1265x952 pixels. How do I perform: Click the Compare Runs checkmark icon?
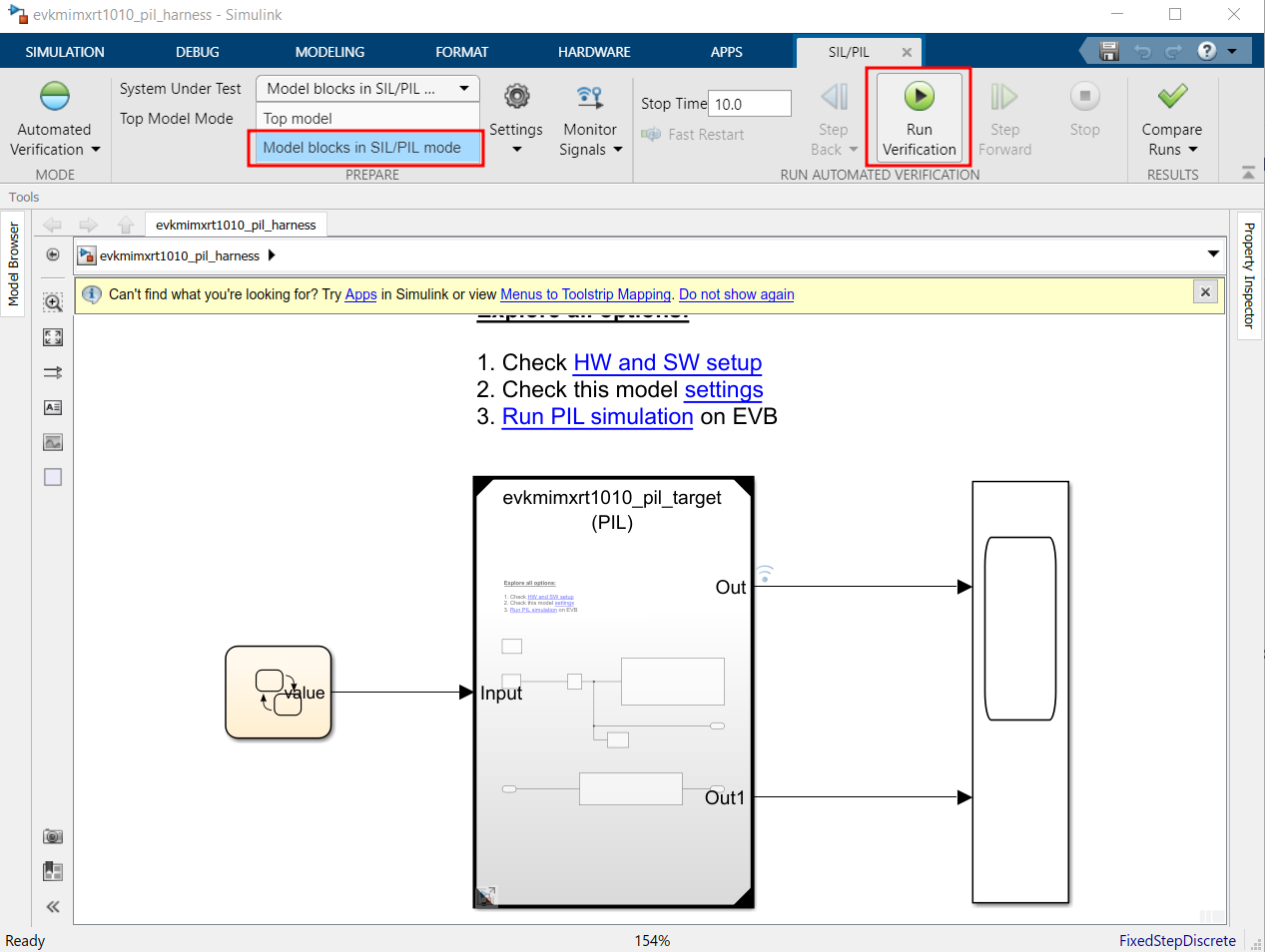(x=1172, y=96)
